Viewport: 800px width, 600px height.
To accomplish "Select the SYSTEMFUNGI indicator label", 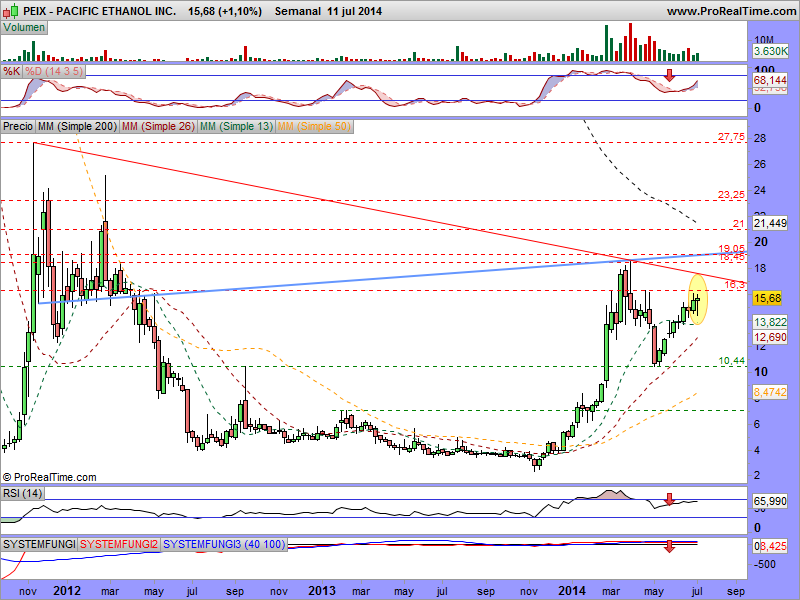I will 39,544.
